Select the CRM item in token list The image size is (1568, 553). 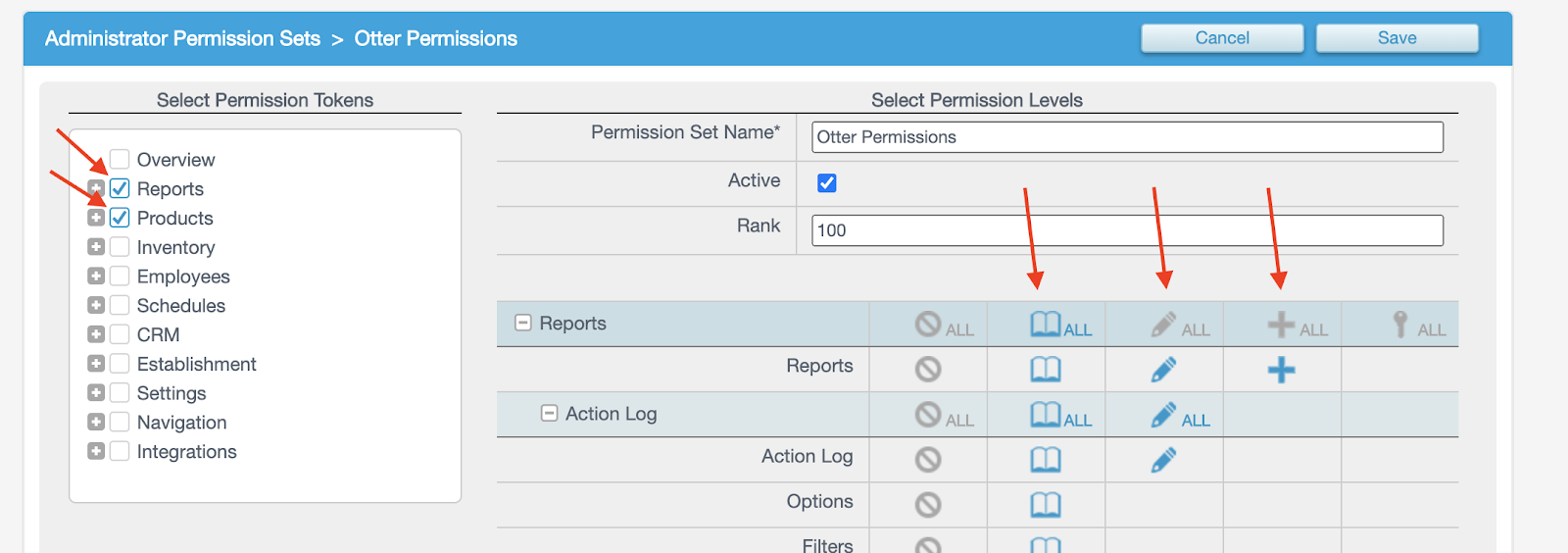tap(158, 335)
